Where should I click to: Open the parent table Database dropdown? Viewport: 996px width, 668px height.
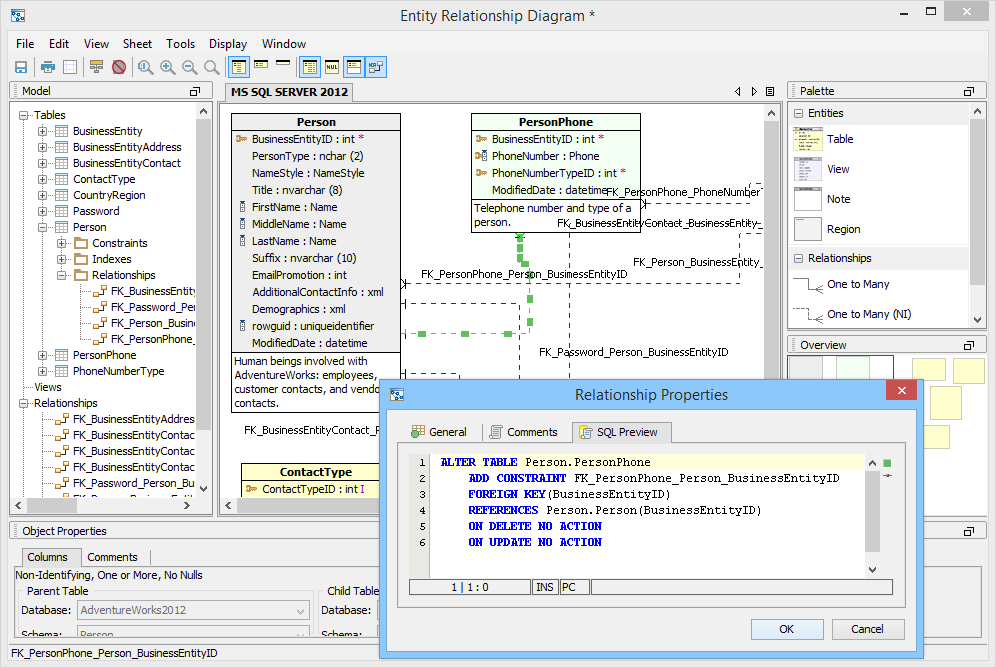[x=300, y=611]
